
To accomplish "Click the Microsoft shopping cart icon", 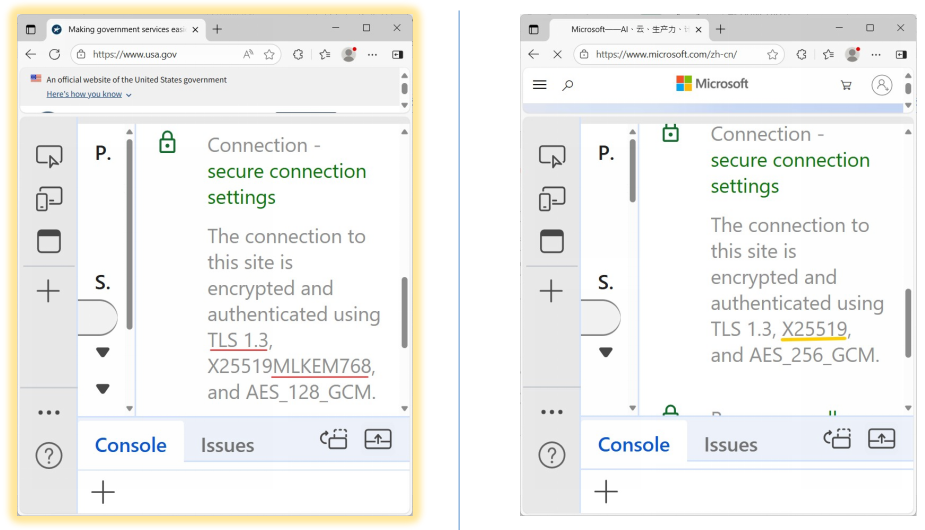I will 846,85.
